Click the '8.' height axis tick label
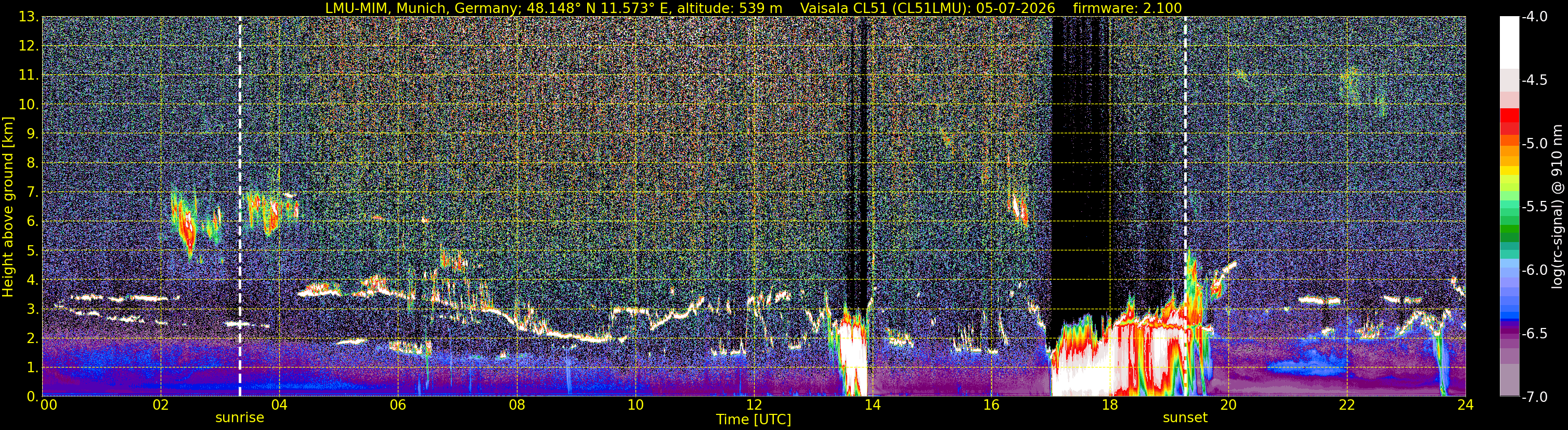Screen dimensions: 1568x430 (33, 162)
